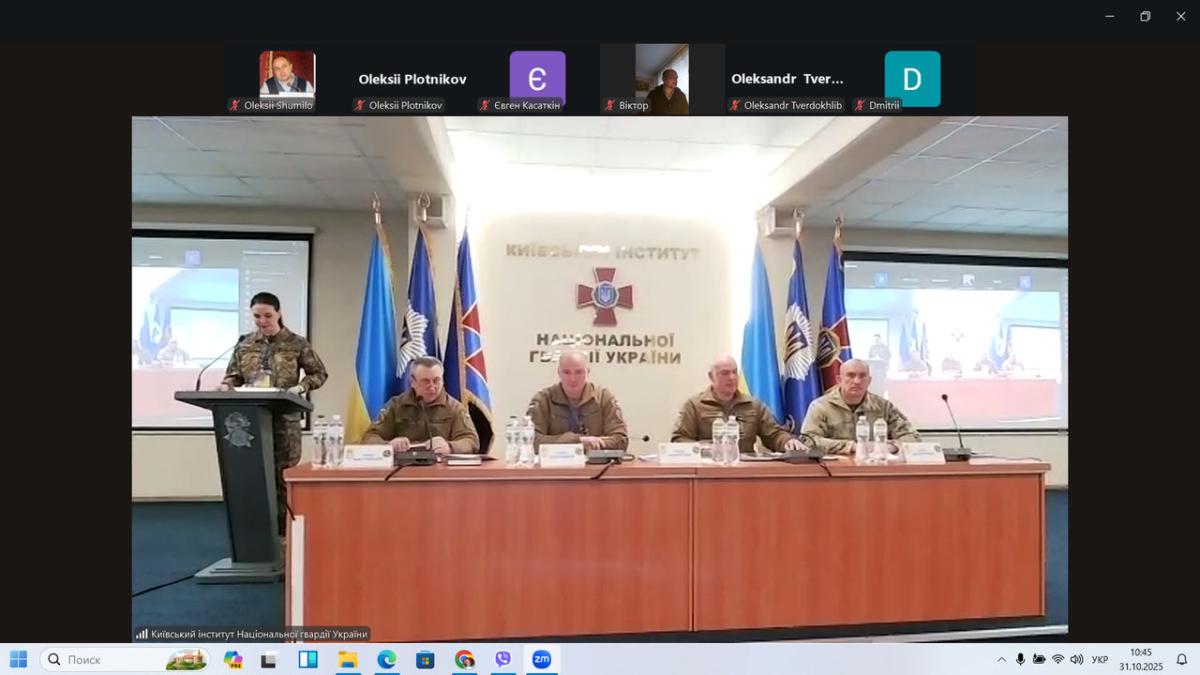
Task: Open the blue split-panel app in the taskbar
Action: pos(308,659)
